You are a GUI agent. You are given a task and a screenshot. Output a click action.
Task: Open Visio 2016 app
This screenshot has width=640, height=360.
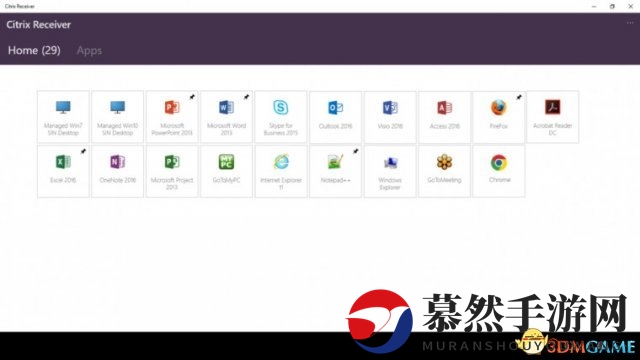(x=390, y=117)
